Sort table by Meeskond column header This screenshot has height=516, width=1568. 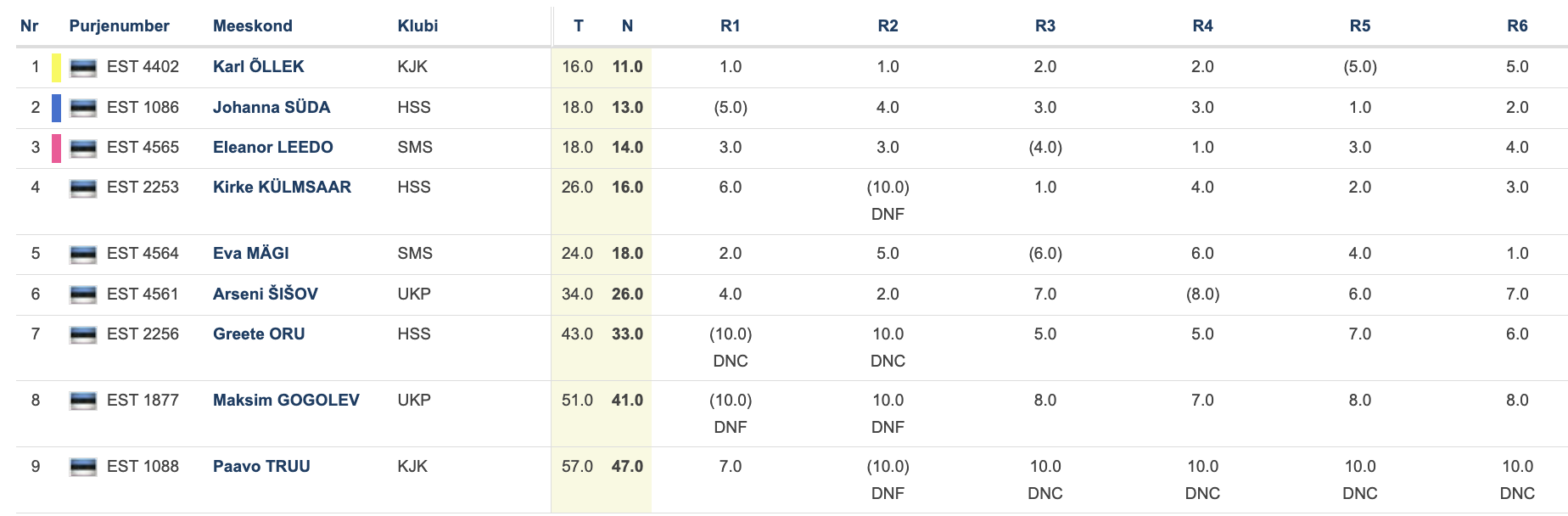pyautogui.click(x=252, y=25)
